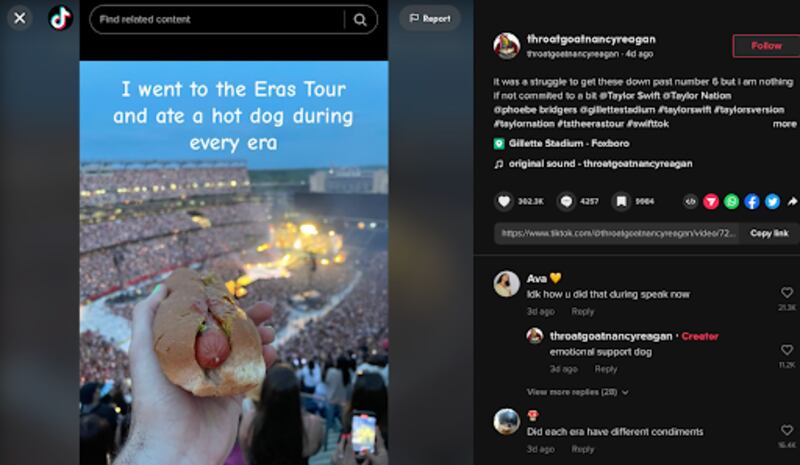This screenshot has height=465, width=800.
Task: Click the embed code icon
Action: pos(690,201)
